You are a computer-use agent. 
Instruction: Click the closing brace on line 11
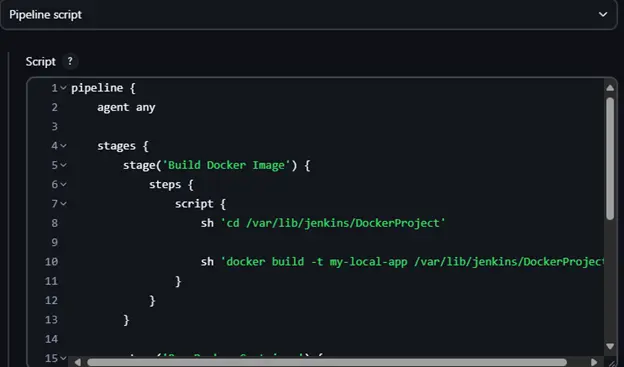tap(178, 281)
